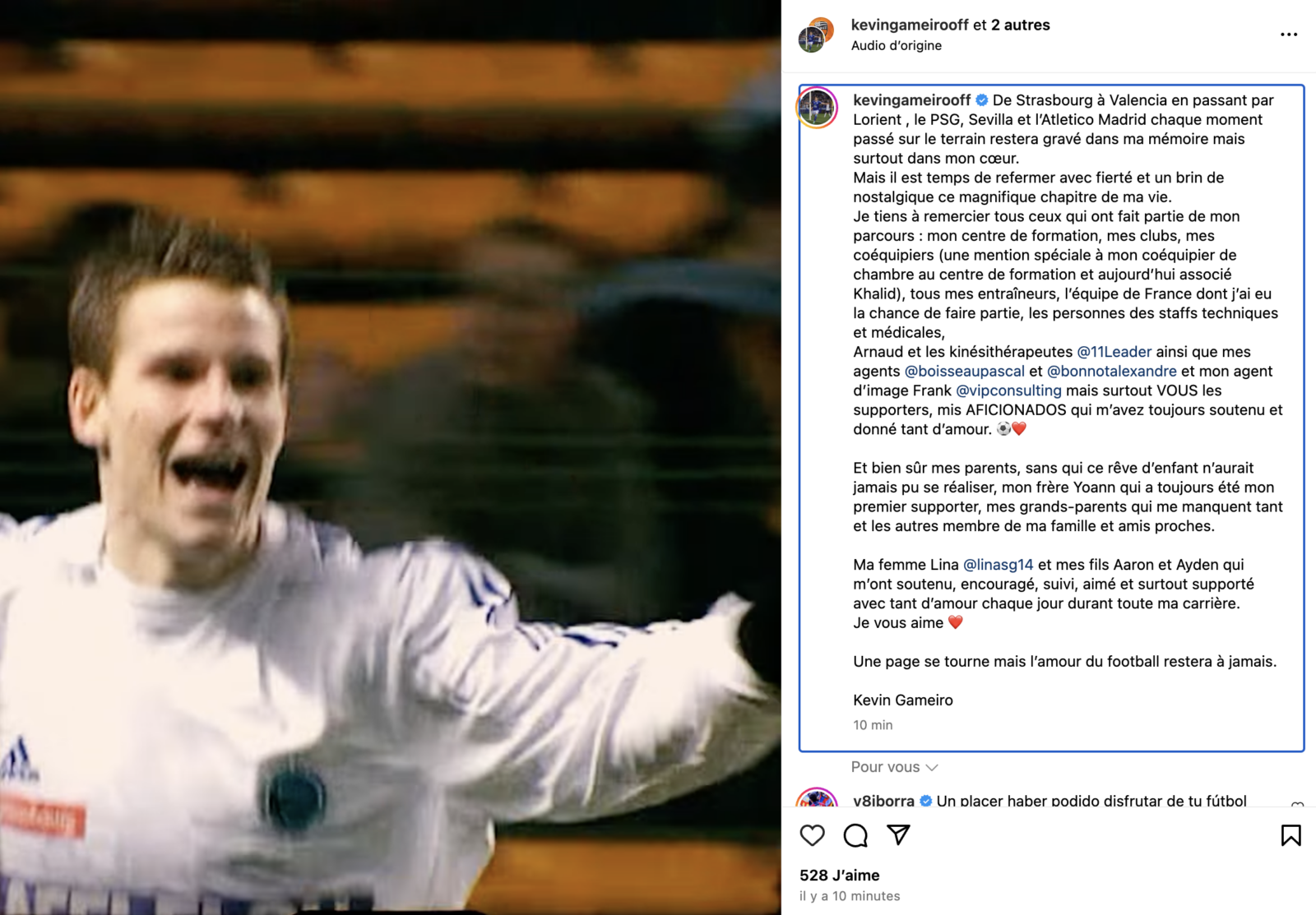Click verified badge beside kevingameirooff caption

coord(982,100)
